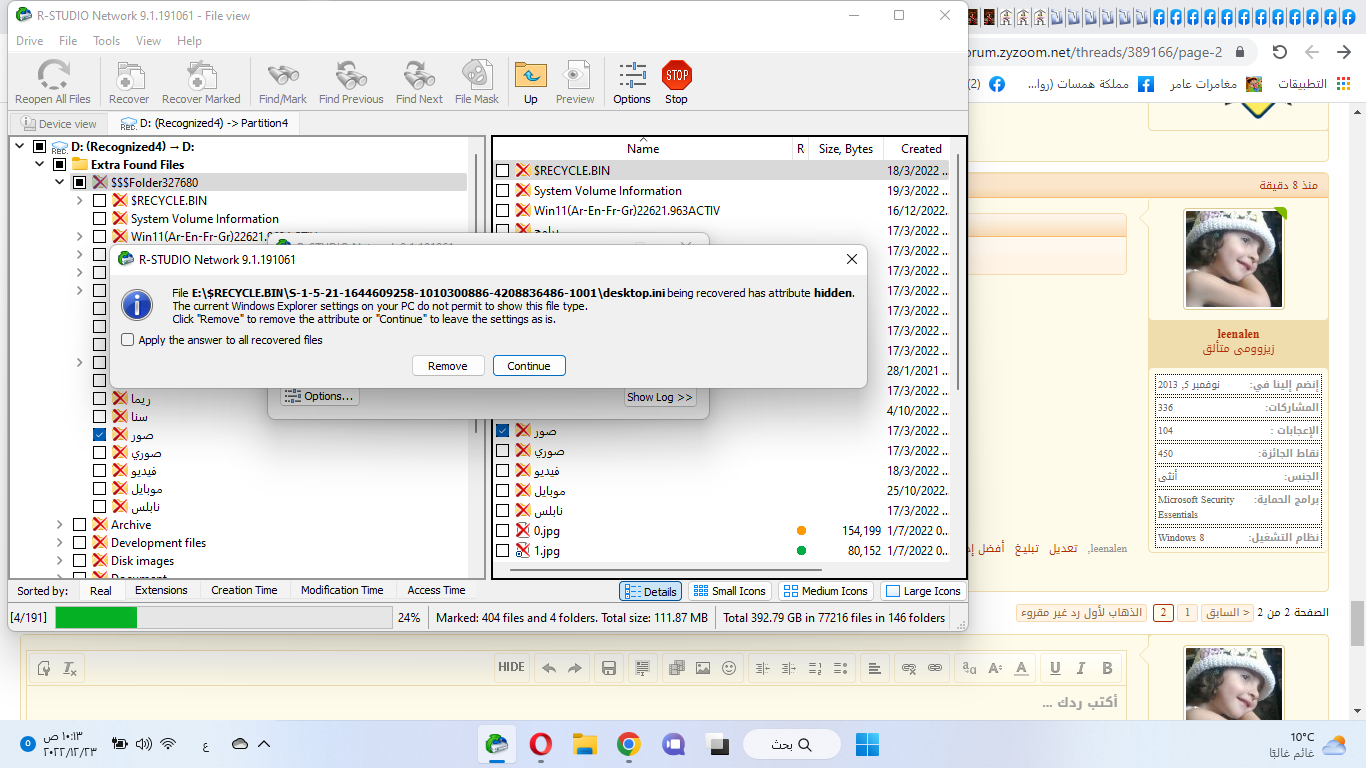Expand Development files tree node

coord(59,543)
